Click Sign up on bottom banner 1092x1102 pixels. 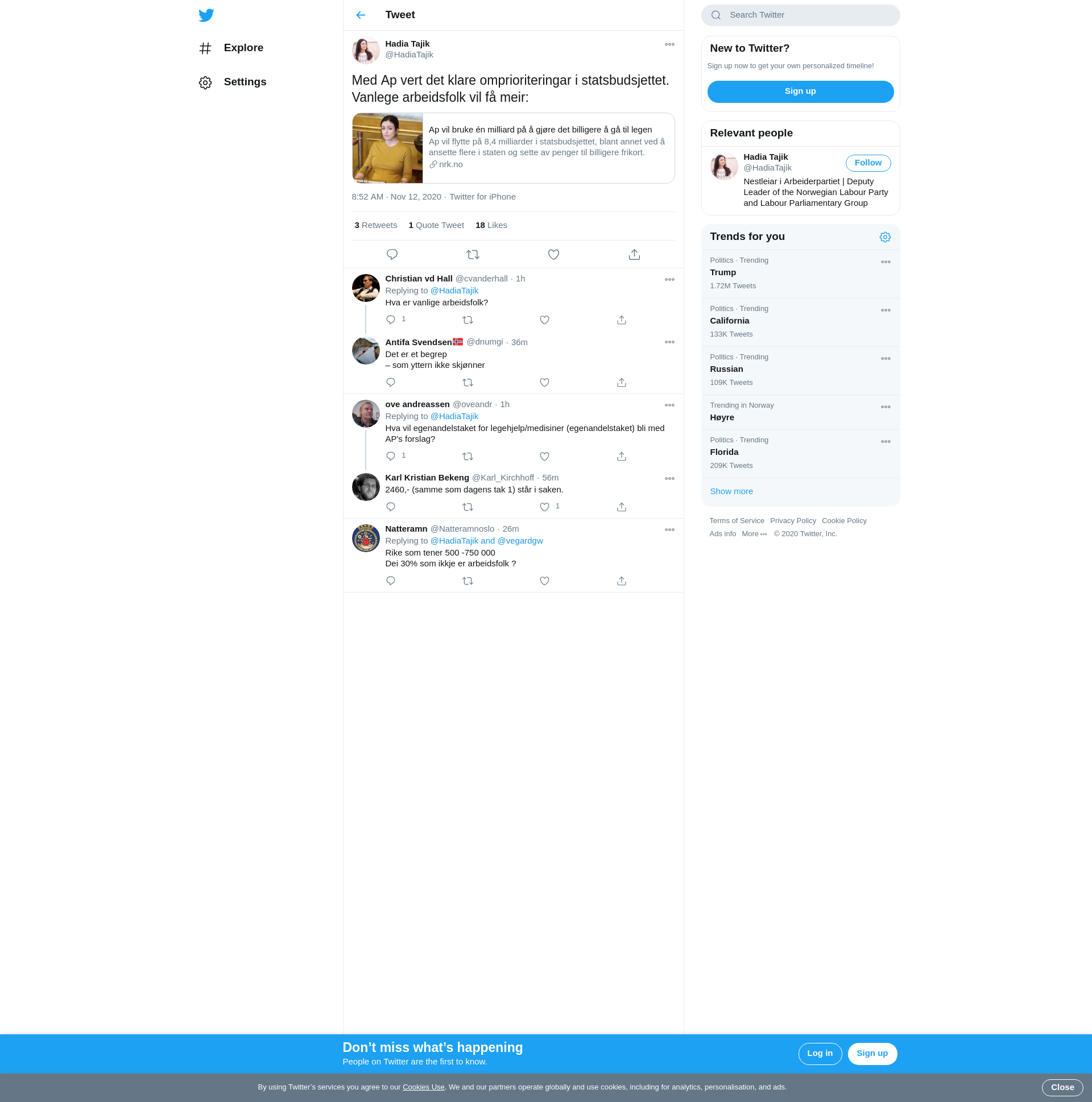871,1054
